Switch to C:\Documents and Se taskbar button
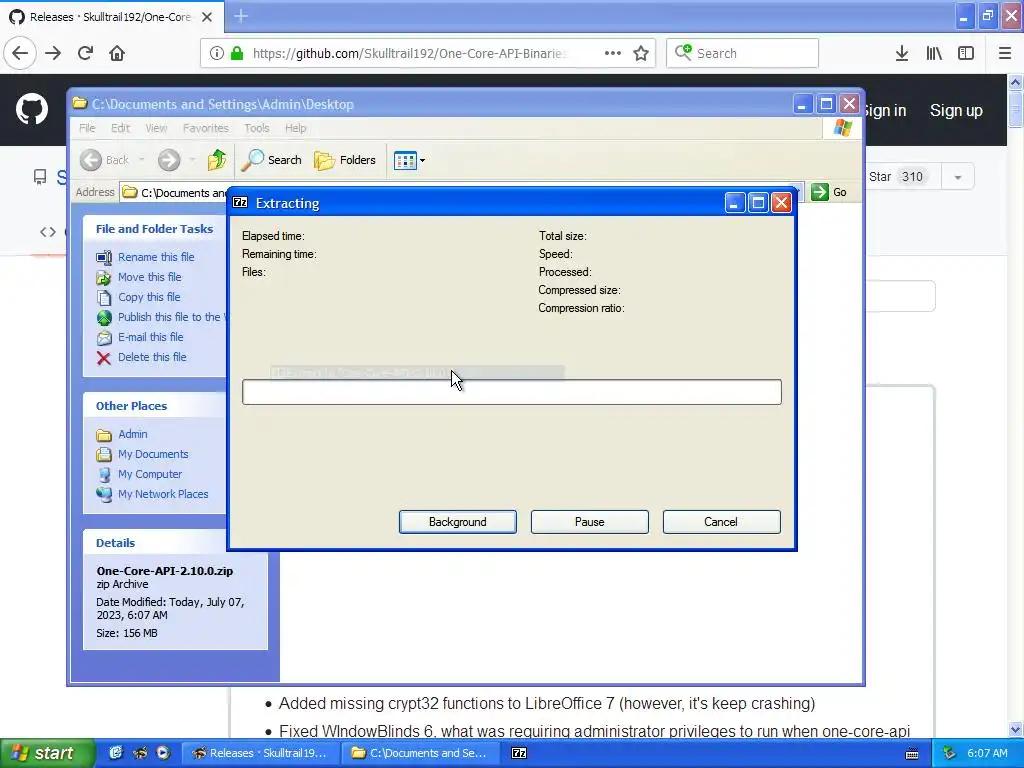Viewport: 1024px width, 768px height. pos(422,753)
